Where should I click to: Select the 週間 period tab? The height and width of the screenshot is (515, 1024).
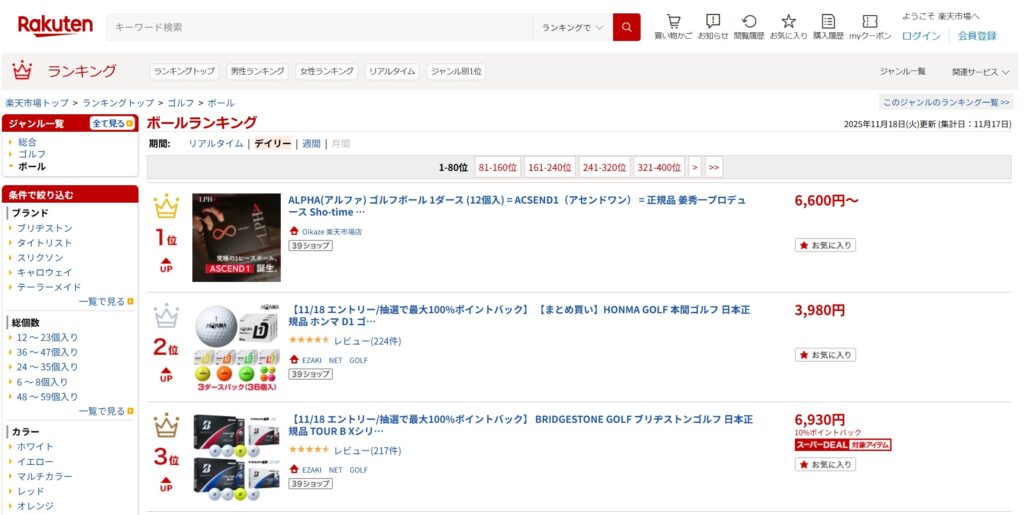tap(311, 144)
